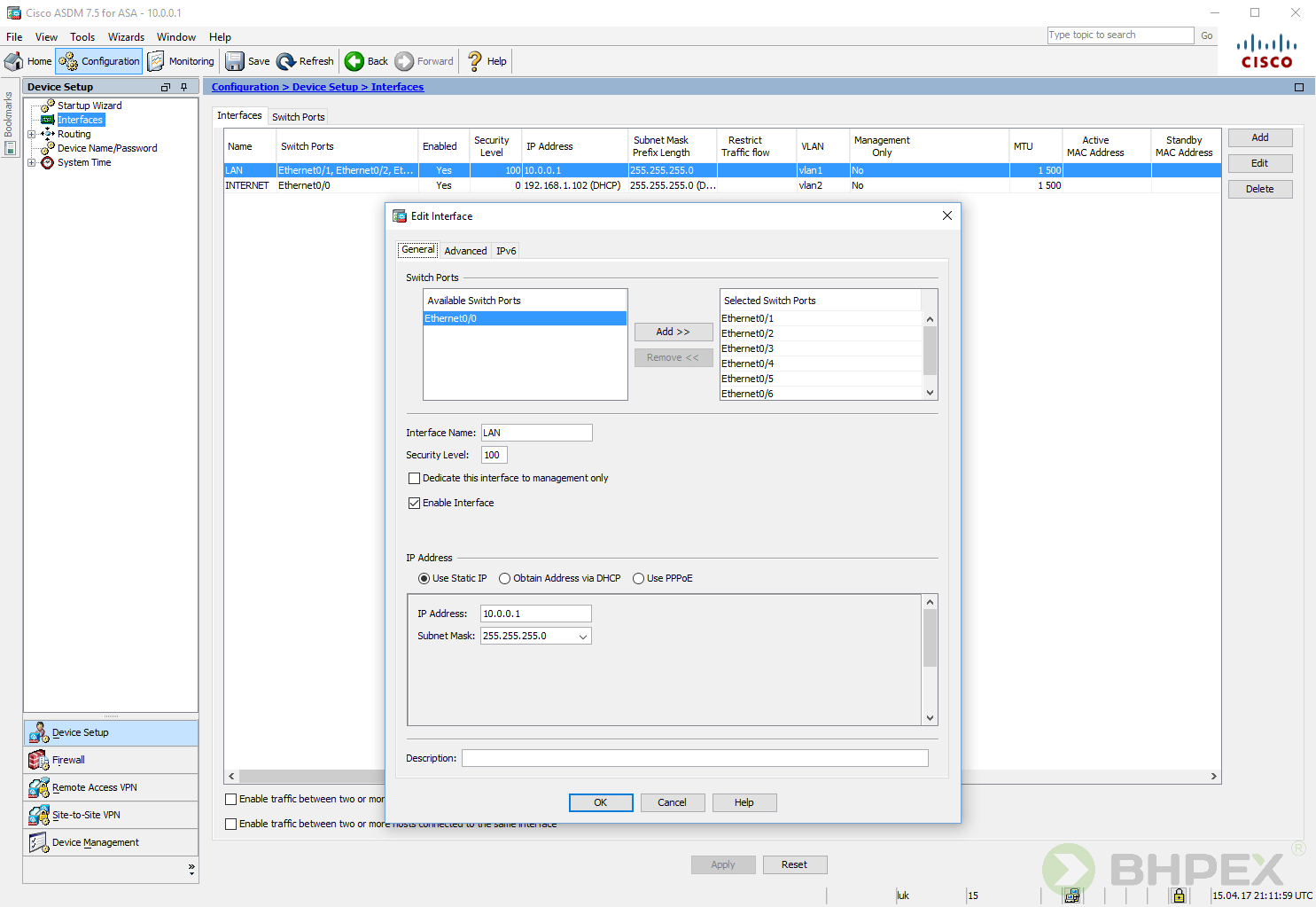Close the Edit Interface dialog
The image size is (1316, 907).
(947, 215)
